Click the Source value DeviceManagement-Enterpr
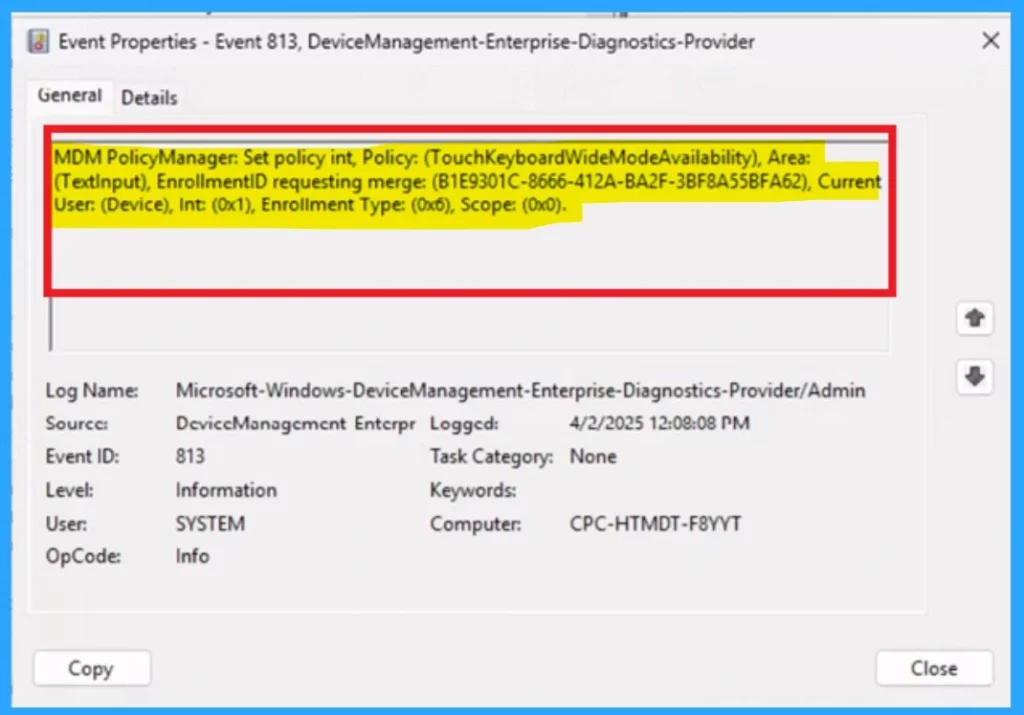 tap(295, 423)
